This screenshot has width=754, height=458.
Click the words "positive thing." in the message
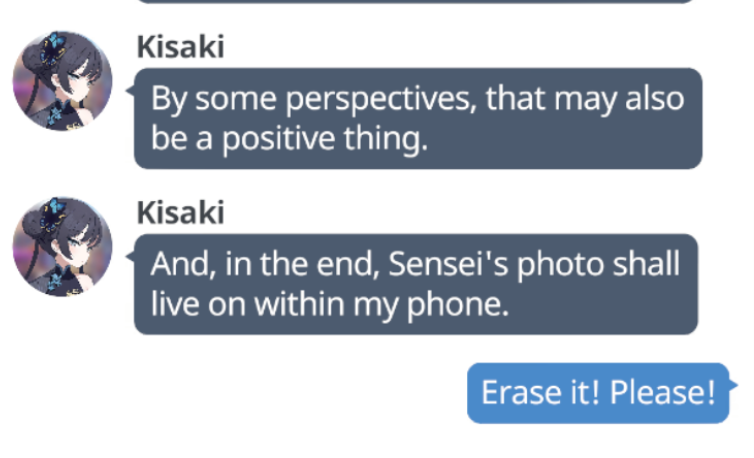pos(325,140)
